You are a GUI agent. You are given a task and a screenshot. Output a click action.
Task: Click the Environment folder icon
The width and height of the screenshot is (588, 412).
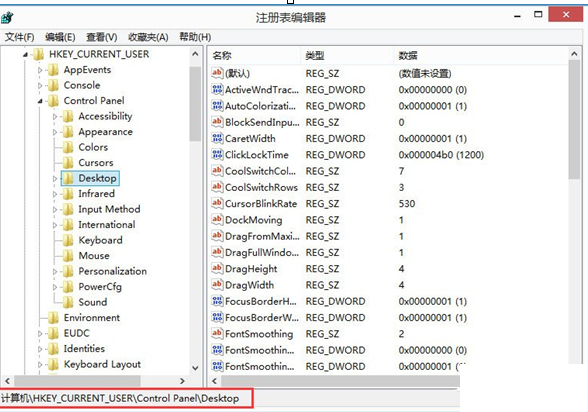53,318
